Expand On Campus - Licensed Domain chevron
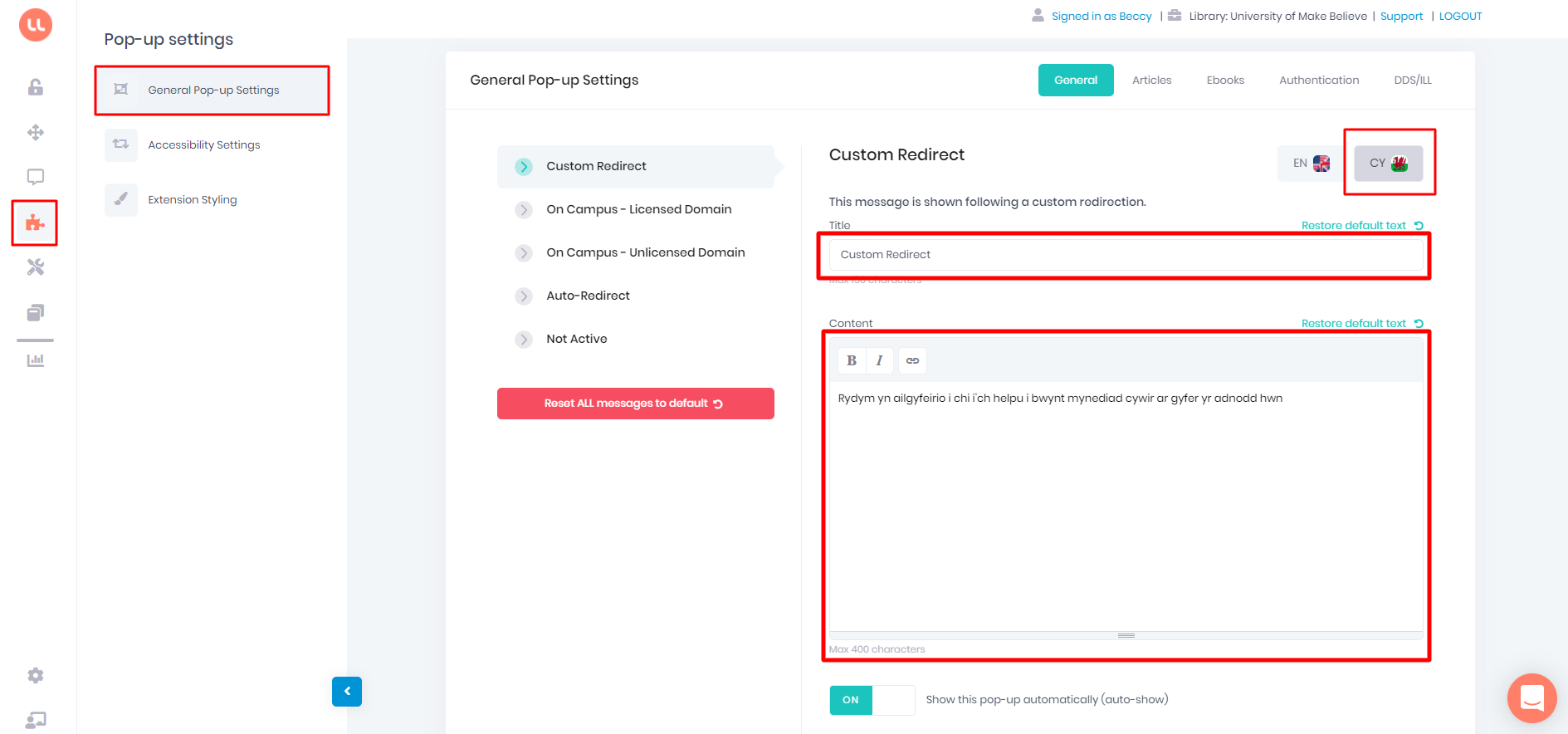1568x734 pixels. point(524,210)
